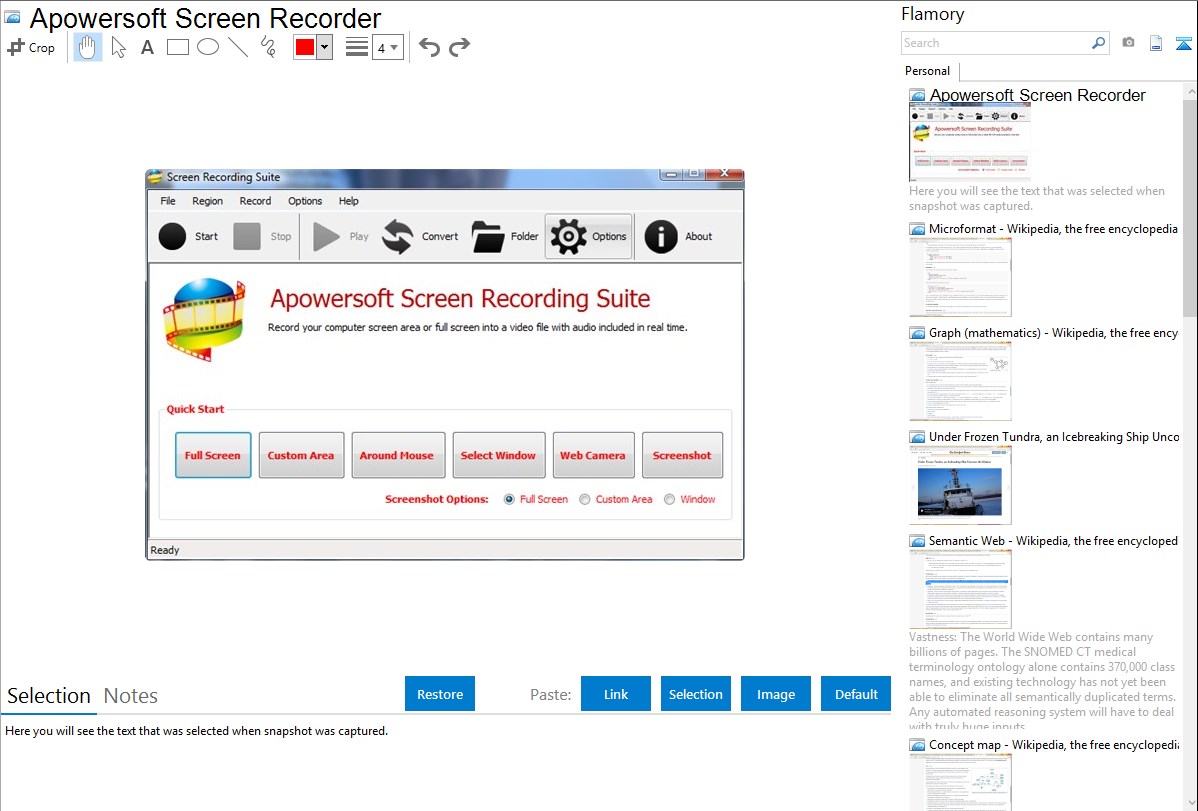Image resolution: width=1198 pixels, height=811 pixels.
Task: Open the Options menu in the menu bar
Action: (305, 201)
